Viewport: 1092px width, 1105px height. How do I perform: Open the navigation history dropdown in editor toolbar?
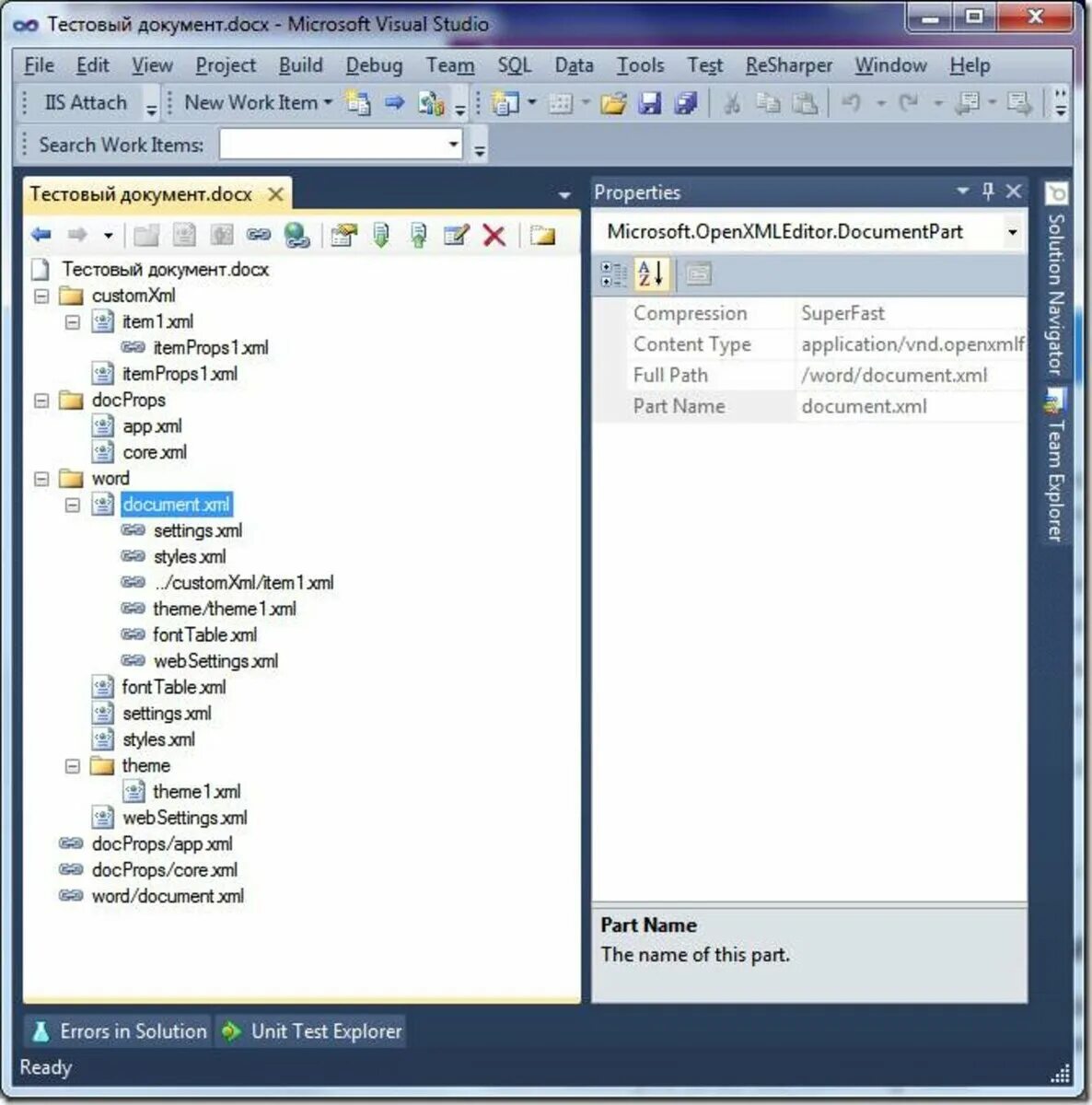click(x=108, y=236)
